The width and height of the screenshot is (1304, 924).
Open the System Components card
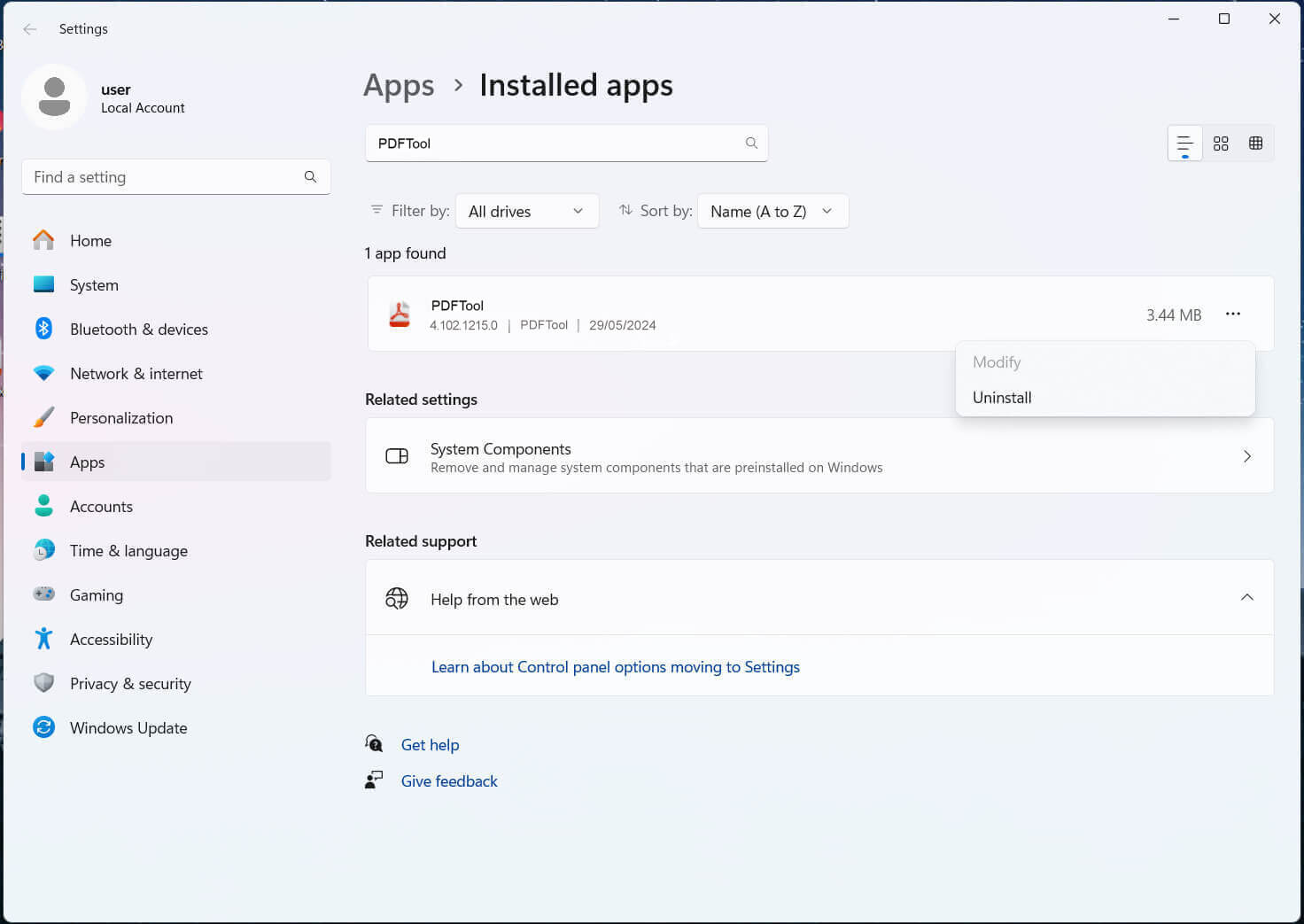819,455
